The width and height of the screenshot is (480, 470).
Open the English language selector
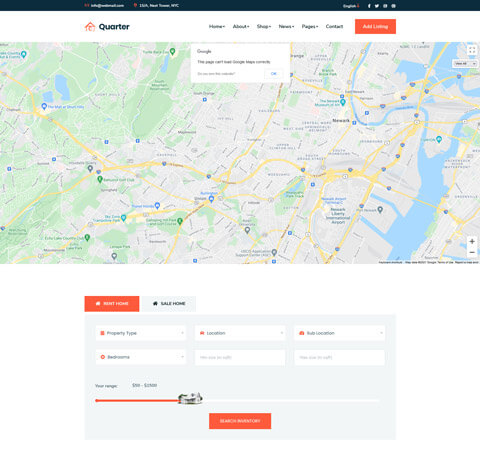(x=351, y=6)
